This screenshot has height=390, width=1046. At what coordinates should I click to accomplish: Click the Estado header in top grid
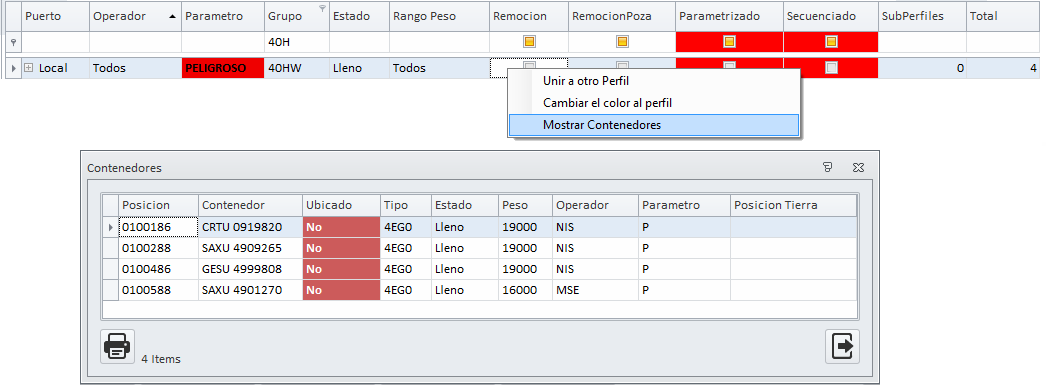359,16
